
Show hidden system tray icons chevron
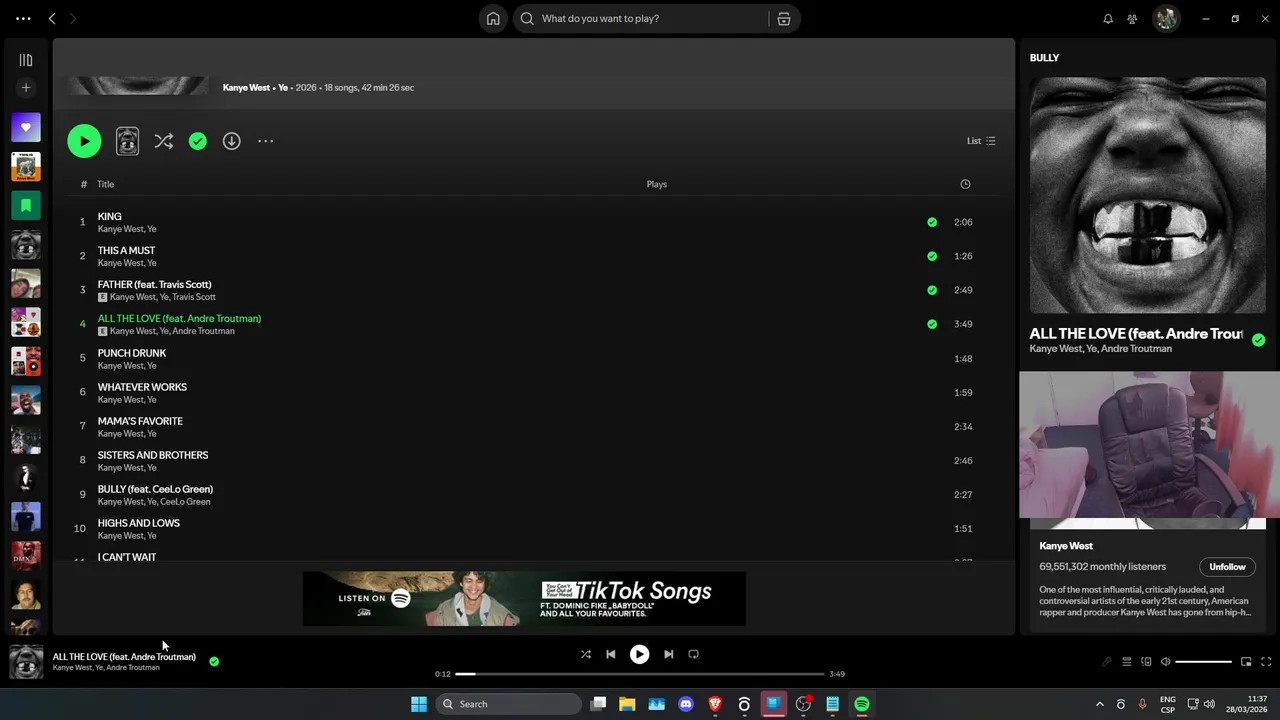click(x=1100, y=704)
